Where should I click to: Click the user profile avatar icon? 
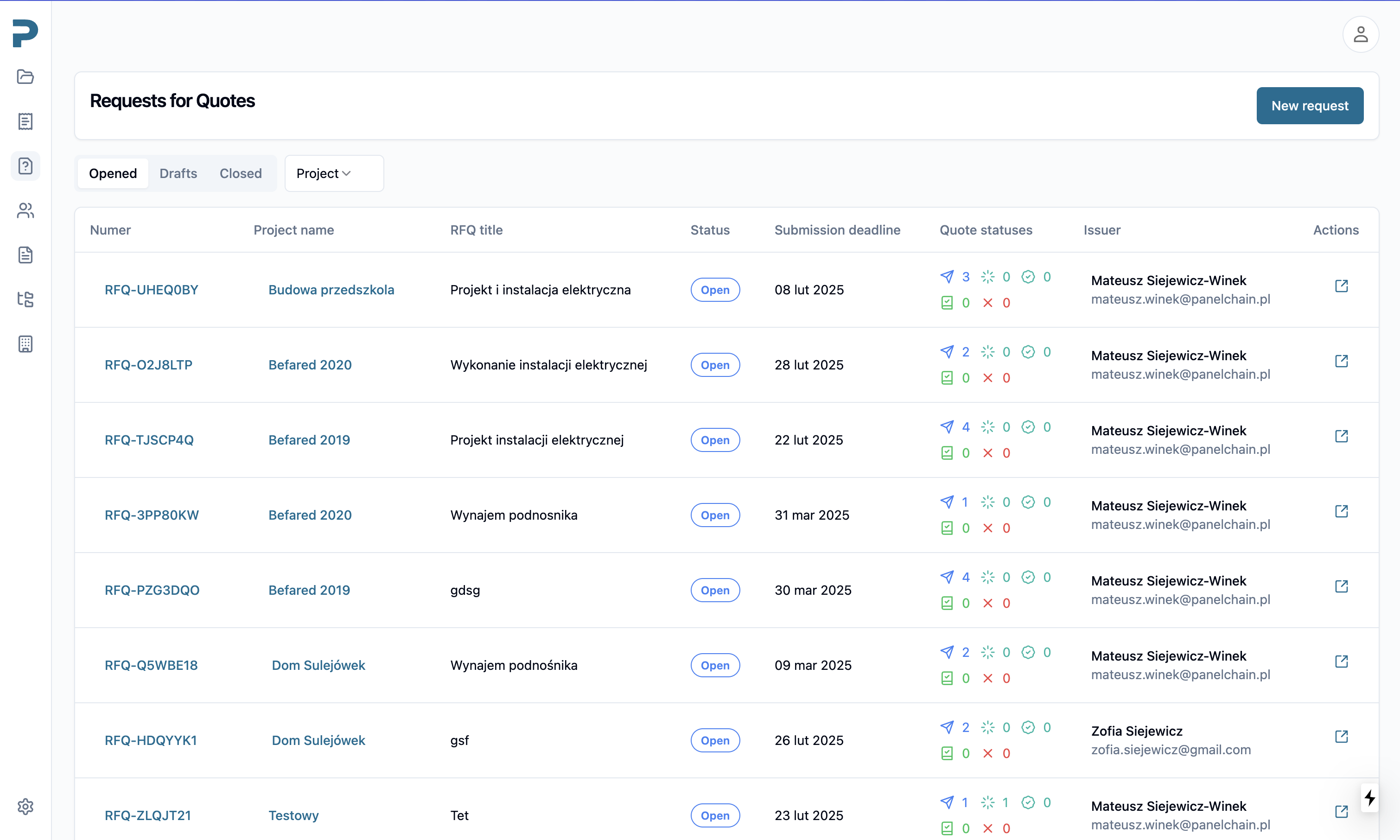point(1360,34)
